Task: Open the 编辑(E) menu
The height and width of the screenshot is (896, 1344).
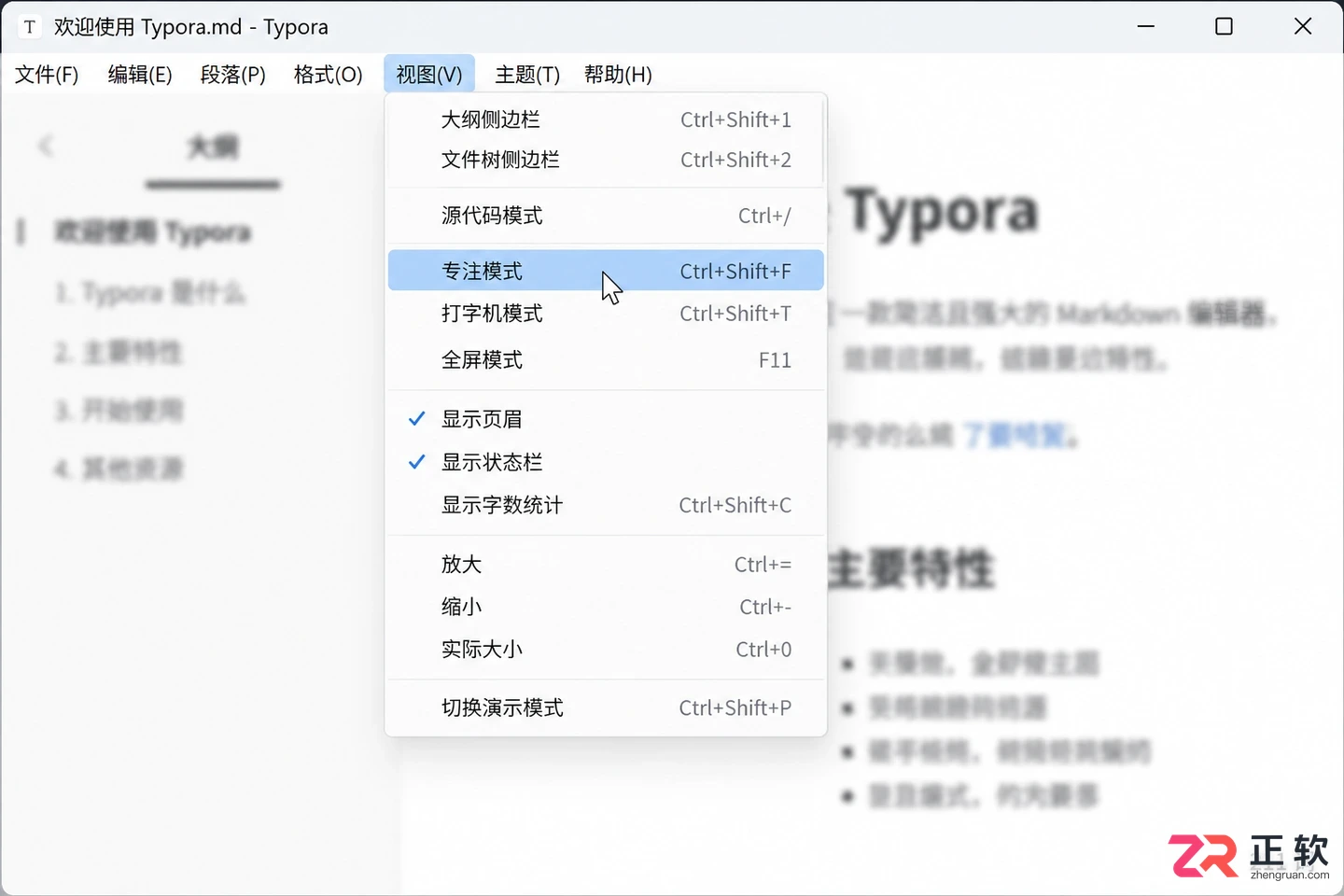Action: click(140, 75)
